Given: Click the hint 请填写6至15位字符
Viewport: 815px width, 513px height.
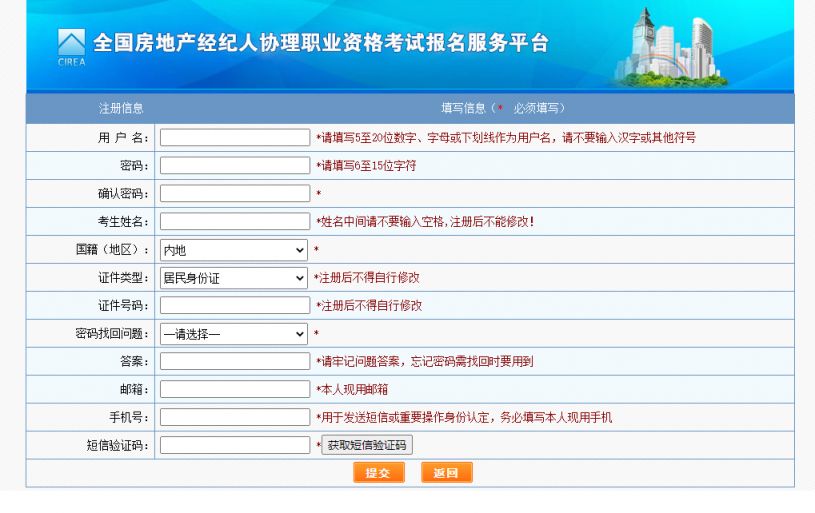Looking at the screenshot, I should click(366, 166).
